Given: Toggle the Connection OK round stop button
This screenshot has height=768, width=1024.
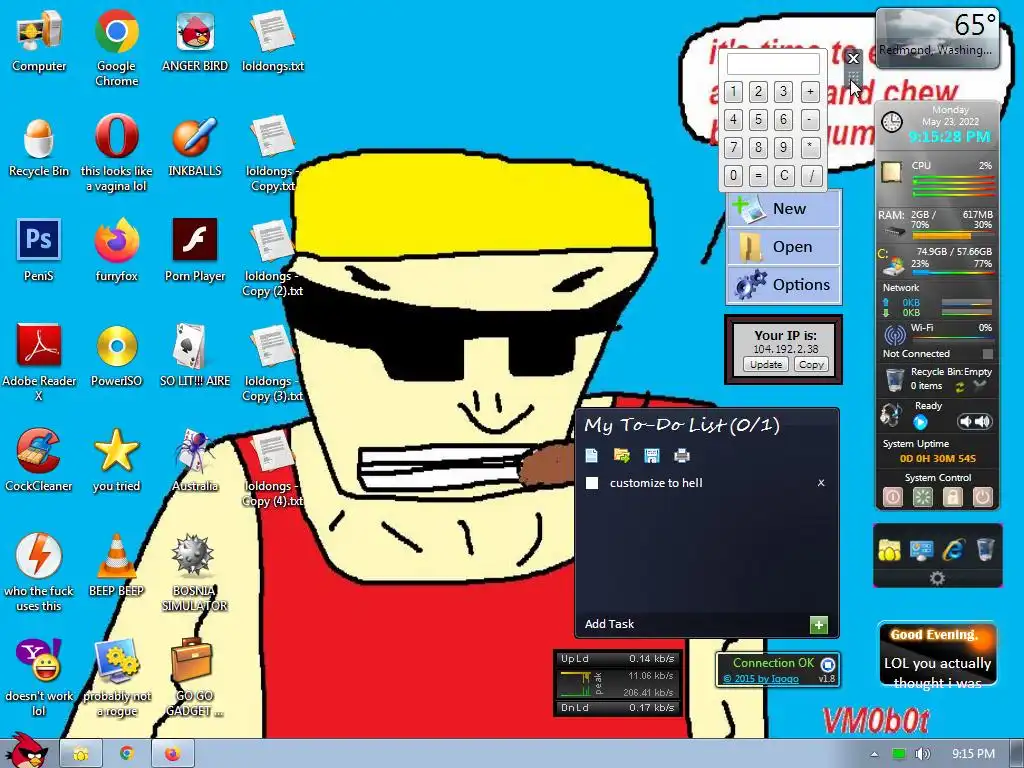Looking at the screenshot, I should click(x=827, y=665).
